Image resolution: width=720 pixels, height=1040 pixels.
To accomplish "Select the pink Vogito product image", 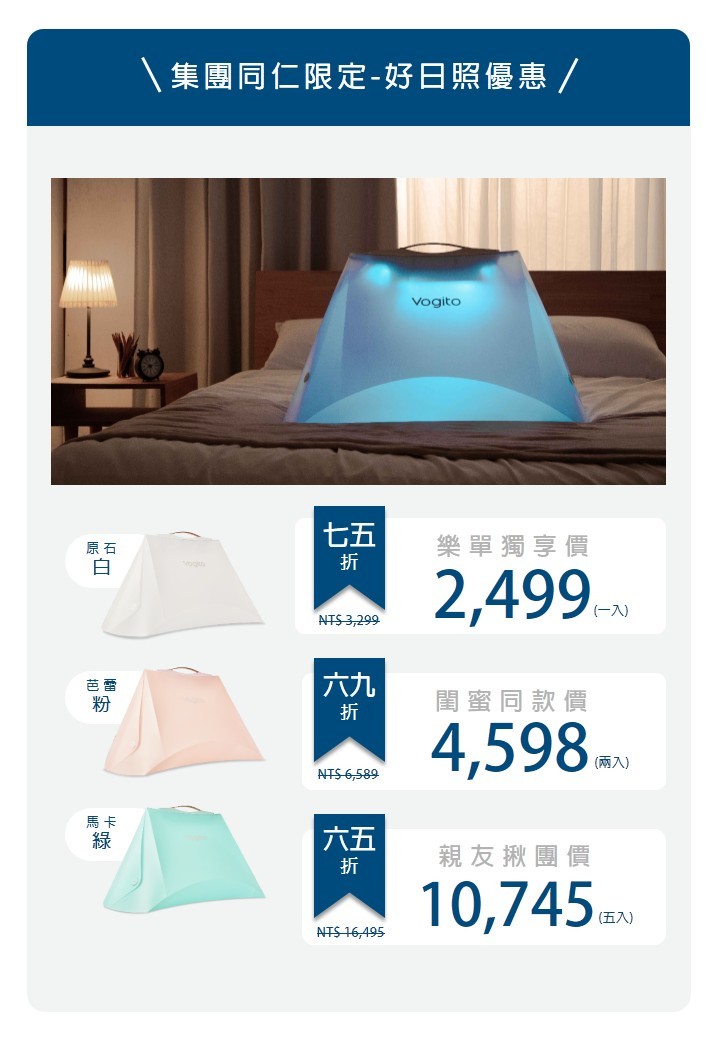I will pyautogui.click(x=183, y=721).
